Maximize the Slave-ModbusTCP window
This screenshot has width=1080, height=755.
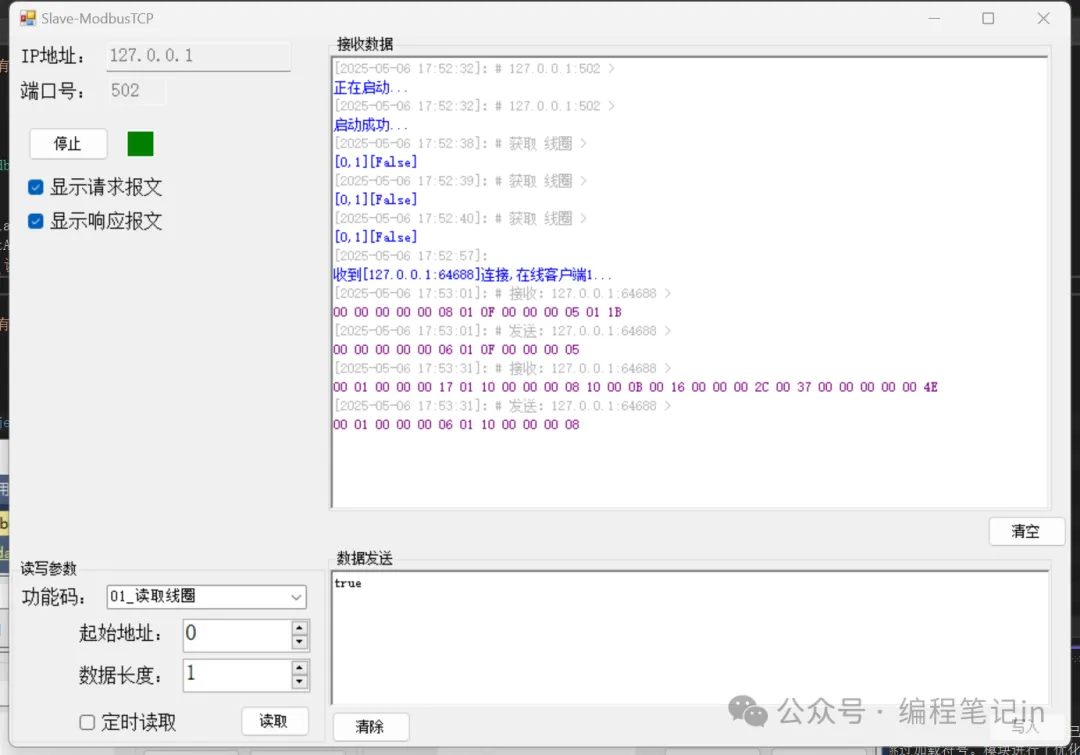click(988, 19)
